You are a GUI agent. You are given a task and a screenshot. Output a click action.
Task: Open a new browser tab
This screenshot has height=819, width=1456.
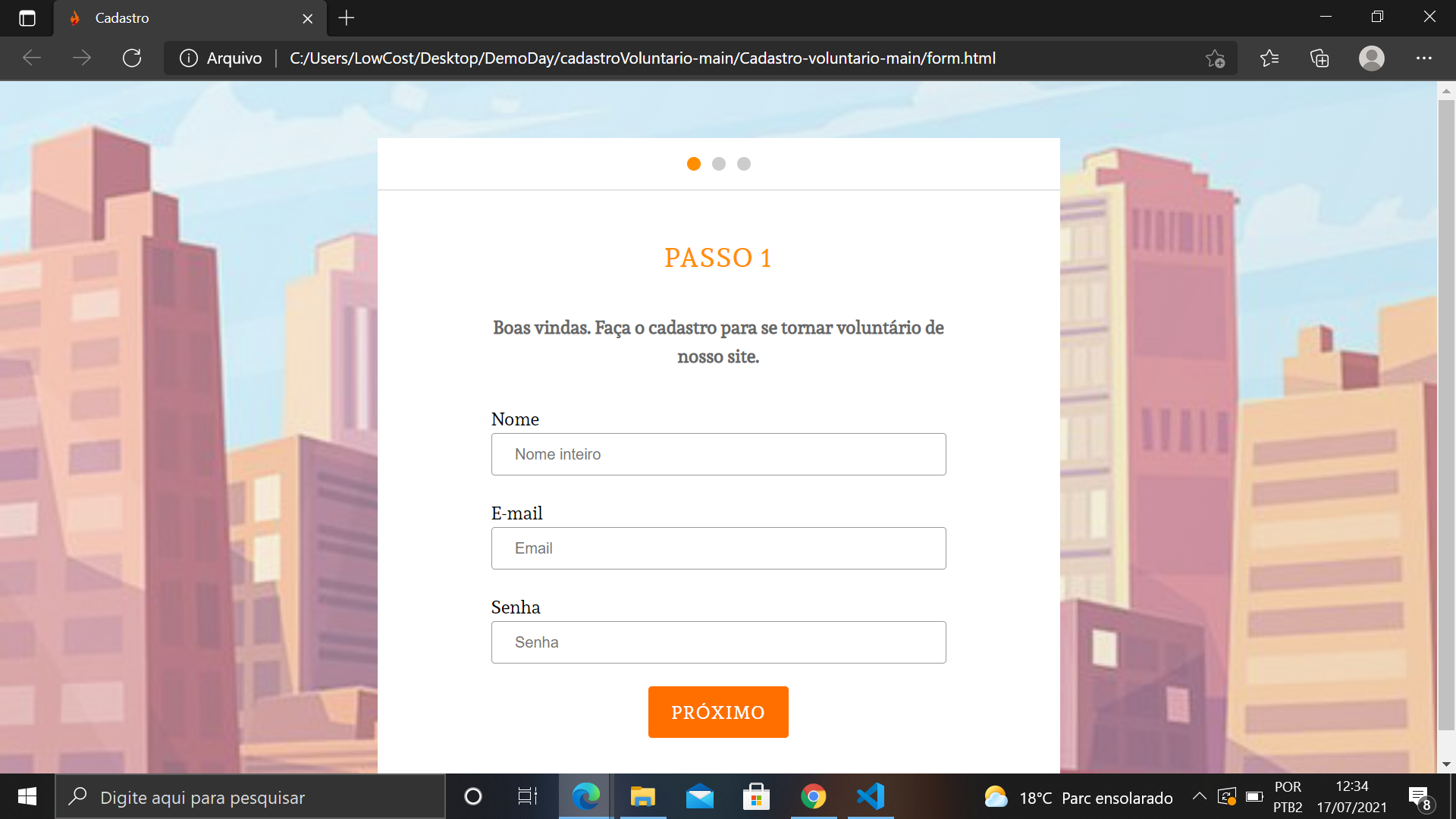[x=346, y=18]
